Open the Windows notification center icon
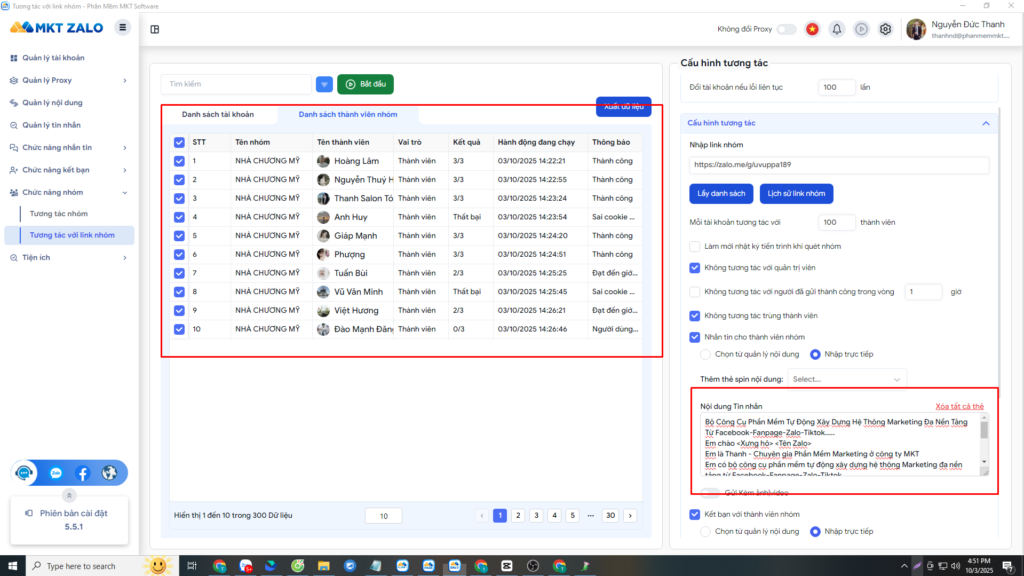The image size is (1024, 576). (x=1008, y=566)
